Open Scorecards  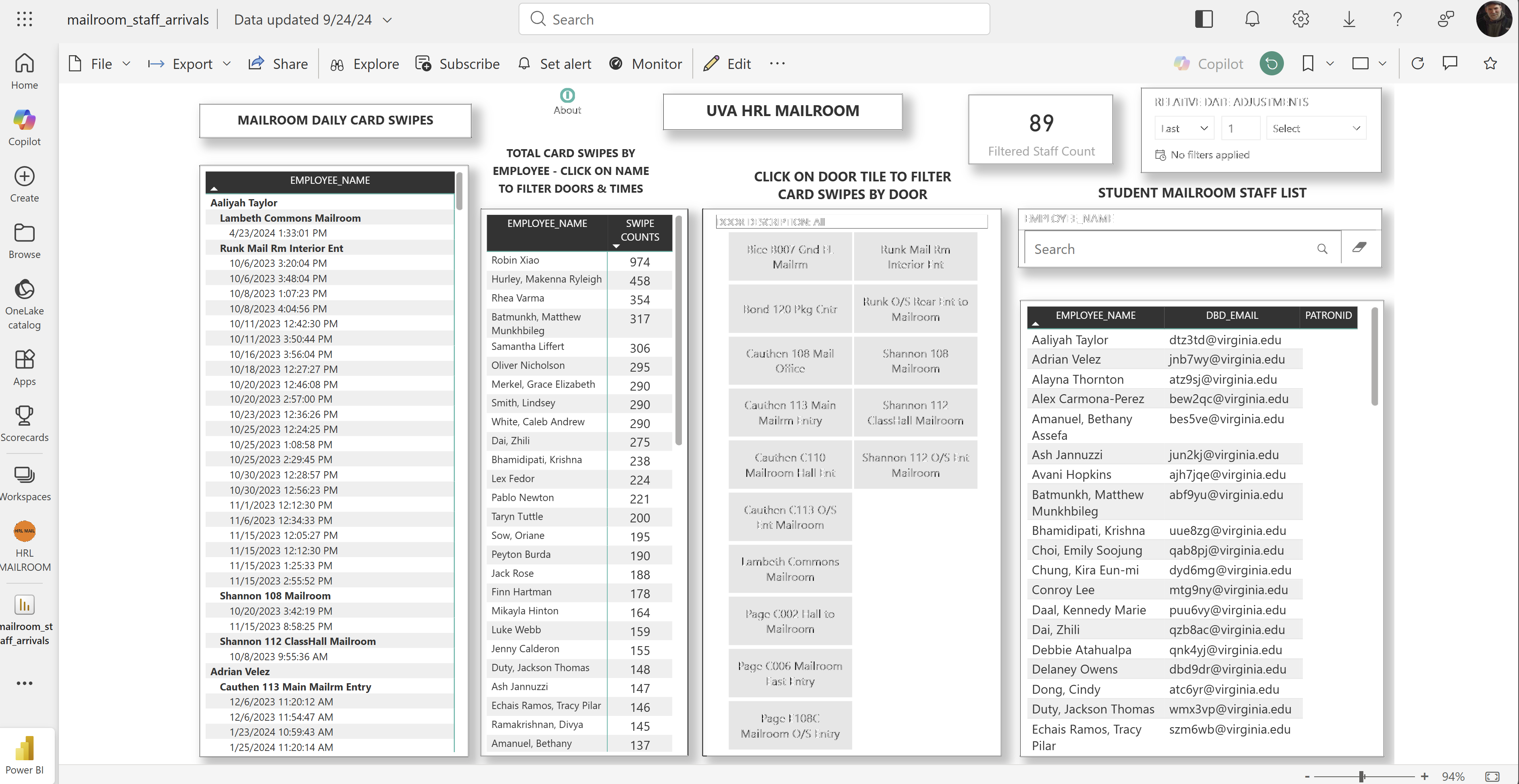click(x=24, y=423)
